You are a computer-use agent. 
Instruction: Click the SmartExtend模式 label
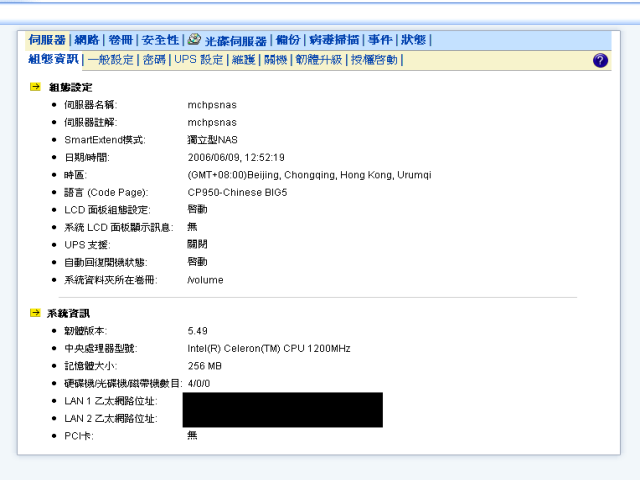click(x=105, y=140)
